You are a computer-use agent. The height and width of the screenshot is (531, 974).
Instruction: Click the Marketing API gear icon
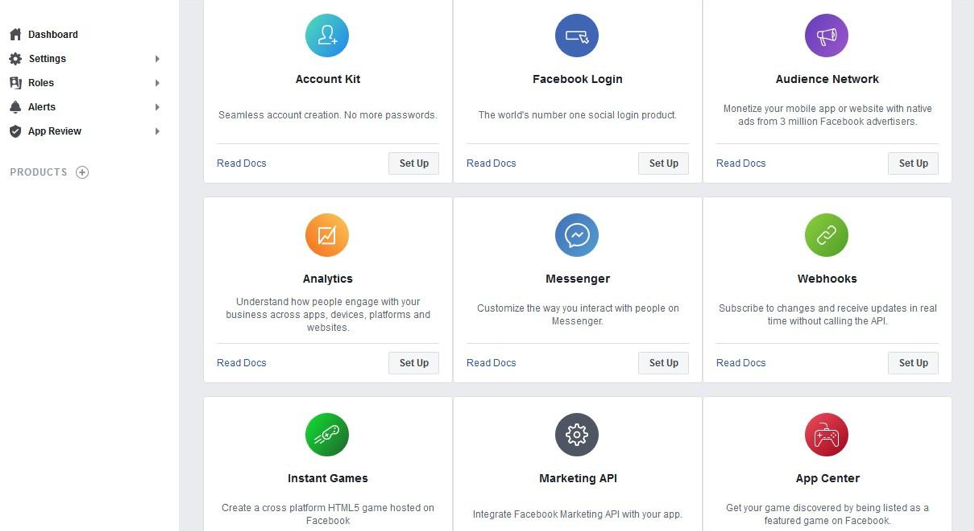click(x=576, y=435)
